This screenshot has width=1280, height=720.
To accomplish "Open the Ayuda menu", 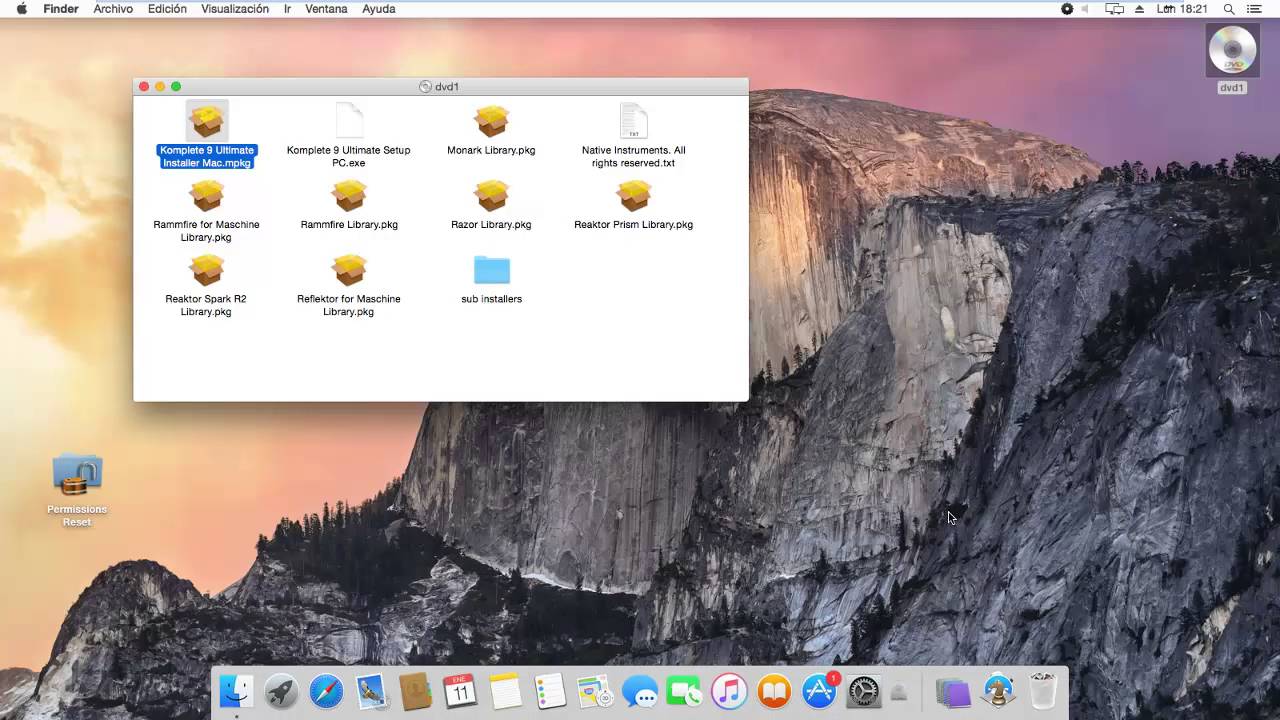I will tap(379, 9).
